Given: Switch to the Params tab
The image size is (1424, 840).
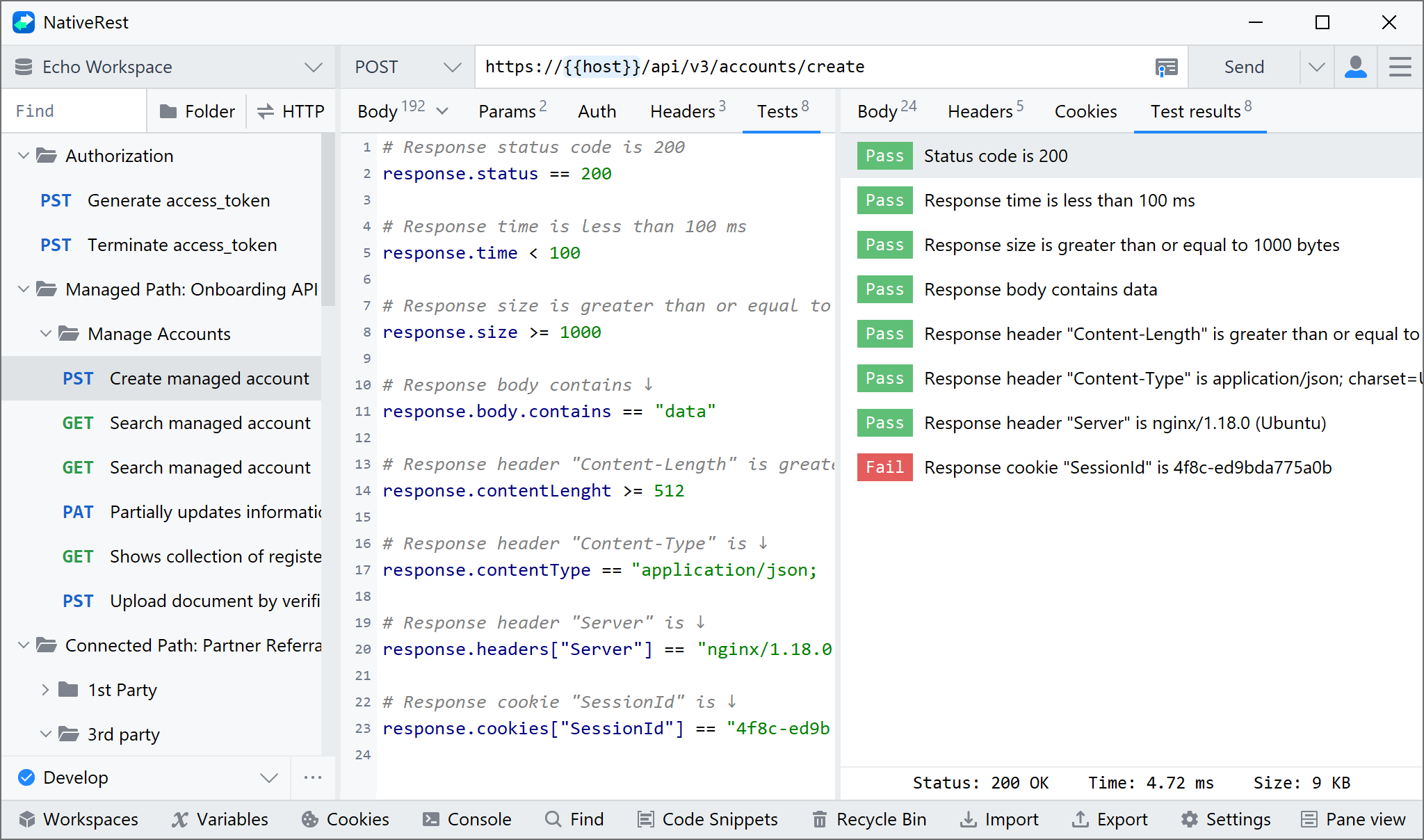Looking at the screenshot, I should 512,111.
